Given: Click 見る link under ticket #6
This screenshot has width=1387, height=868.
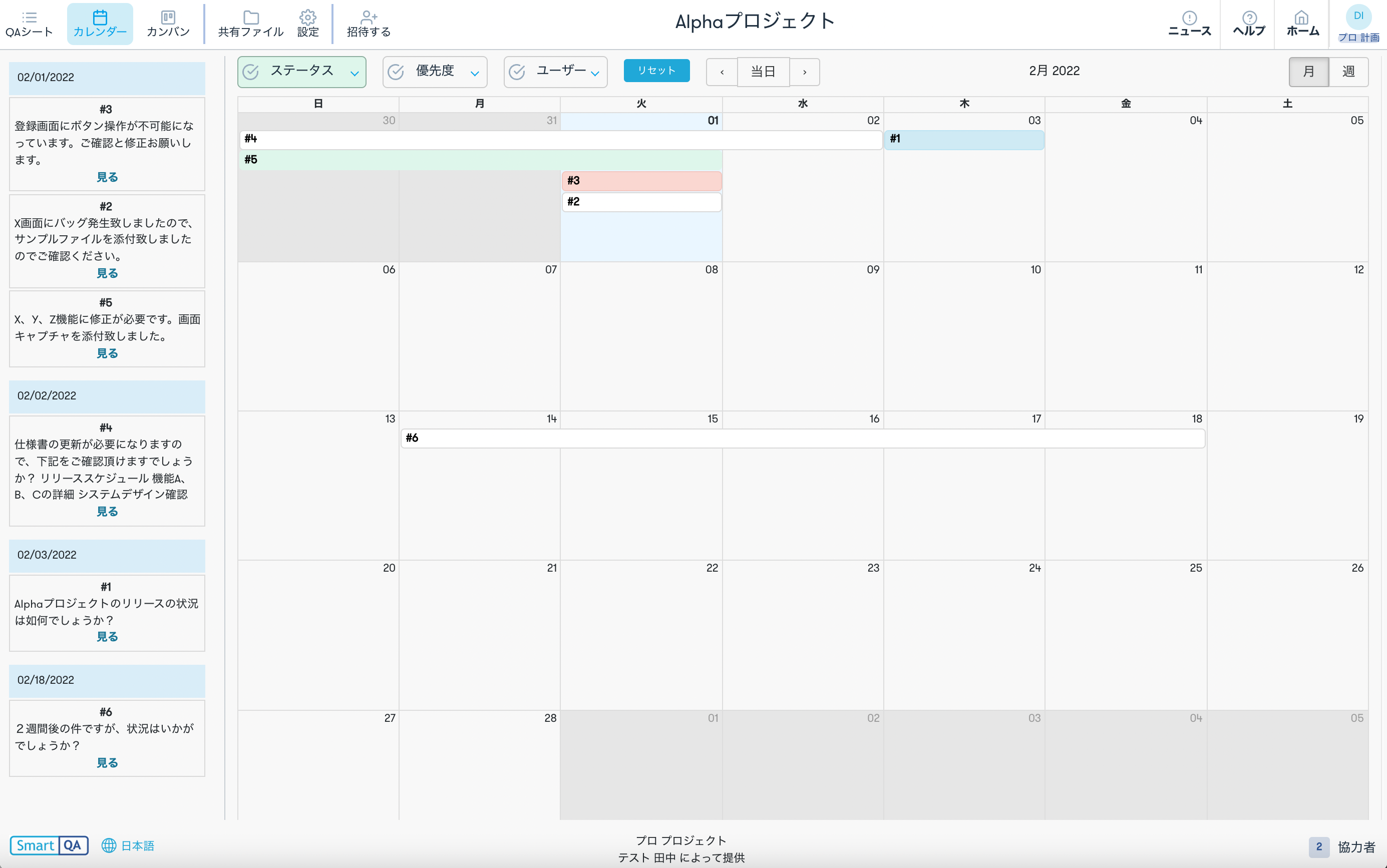Looking at the screenshot, I should (x=107, y=763).
